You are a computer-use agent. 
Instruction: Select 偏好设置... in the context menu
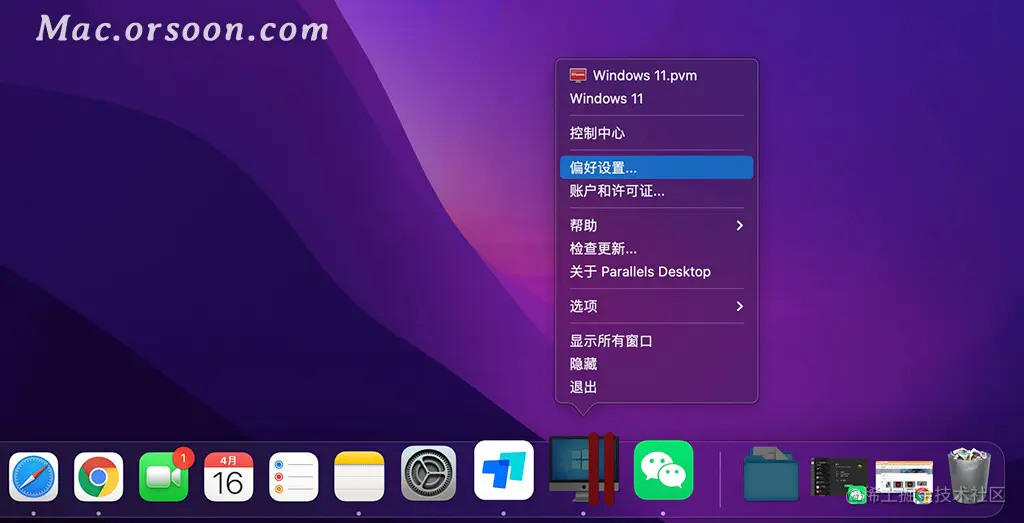[656, 168]
